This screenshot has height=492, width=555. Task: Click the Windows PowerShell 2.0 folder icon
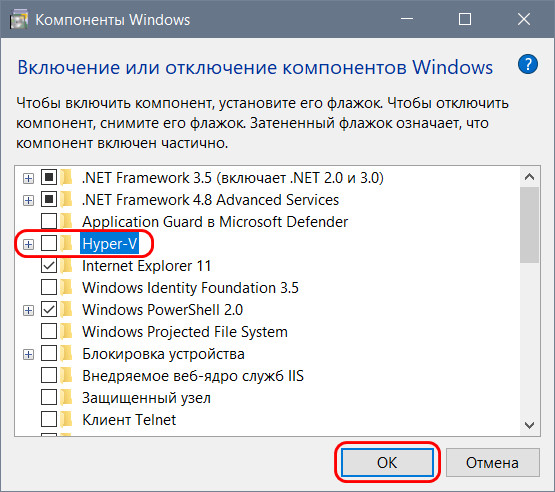(x=66, y=310)
